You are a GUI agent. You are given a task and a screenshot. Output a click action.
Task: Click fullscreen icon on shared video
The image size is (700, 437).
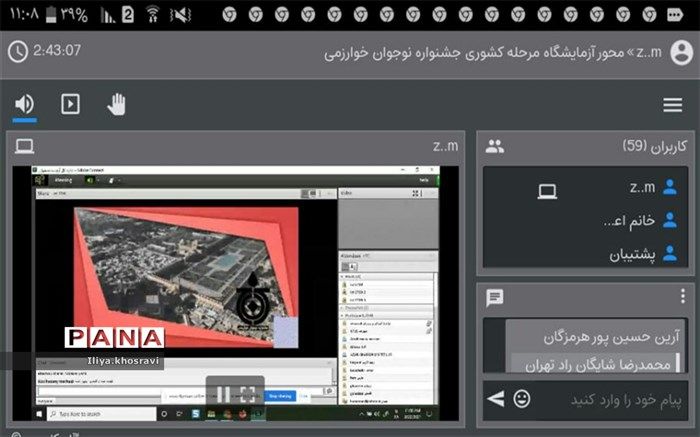pos(249,392)
